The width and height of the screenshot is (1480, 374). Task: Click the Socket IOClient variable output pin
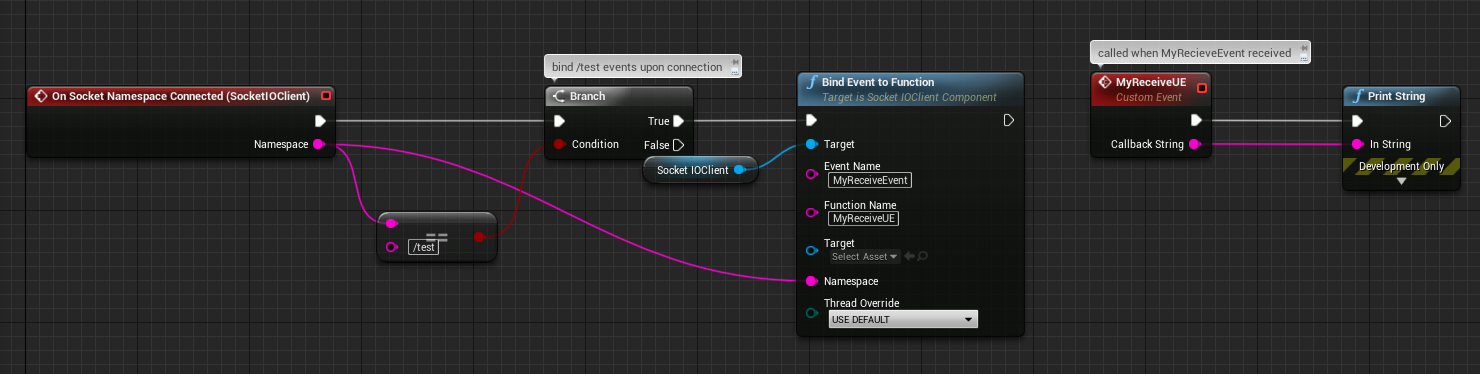click(x=739, y=170)
